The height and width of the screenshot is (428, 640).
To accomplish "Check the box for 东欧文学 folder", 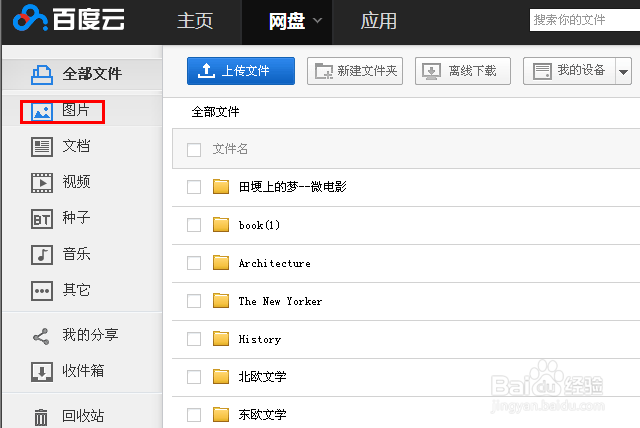I will click(194, 415).
